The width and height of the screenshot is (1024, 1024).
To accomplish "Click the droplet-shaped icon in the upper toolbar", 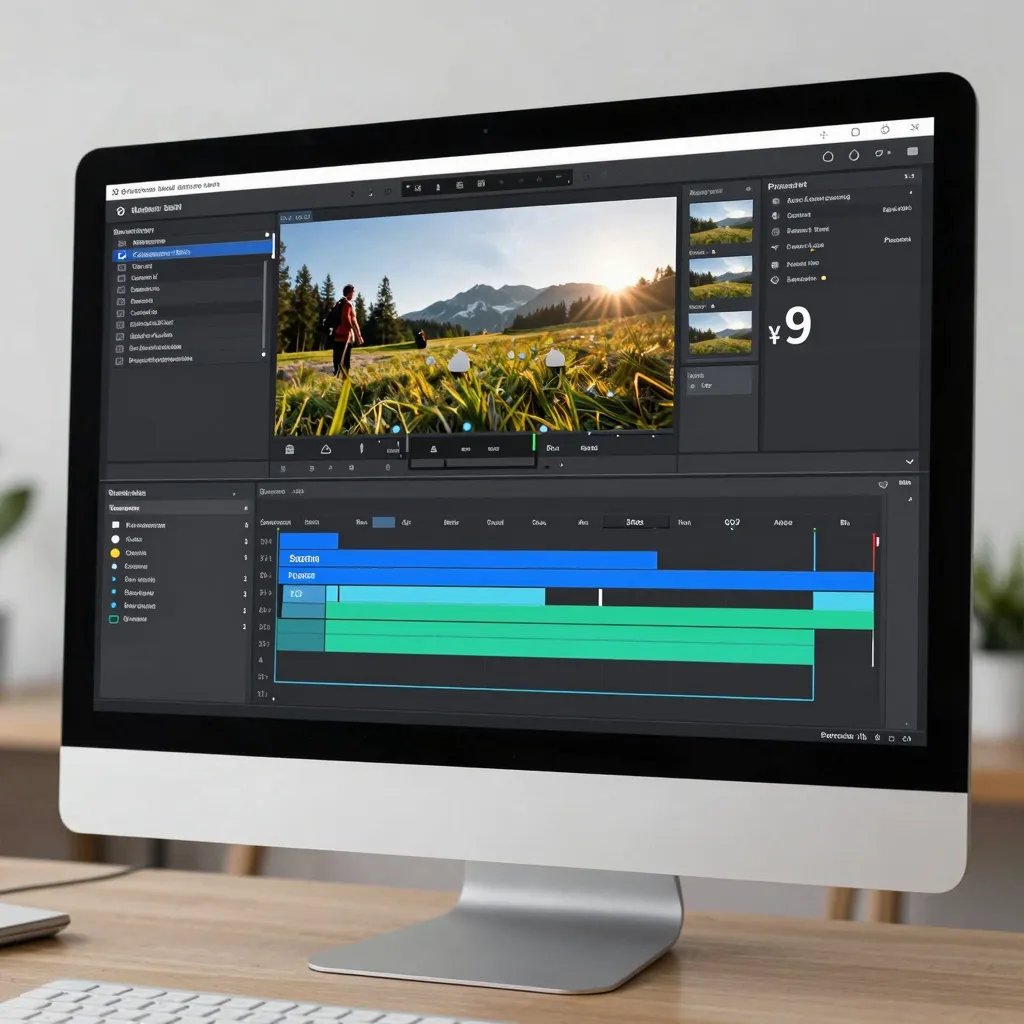I will tap(854, 155).
